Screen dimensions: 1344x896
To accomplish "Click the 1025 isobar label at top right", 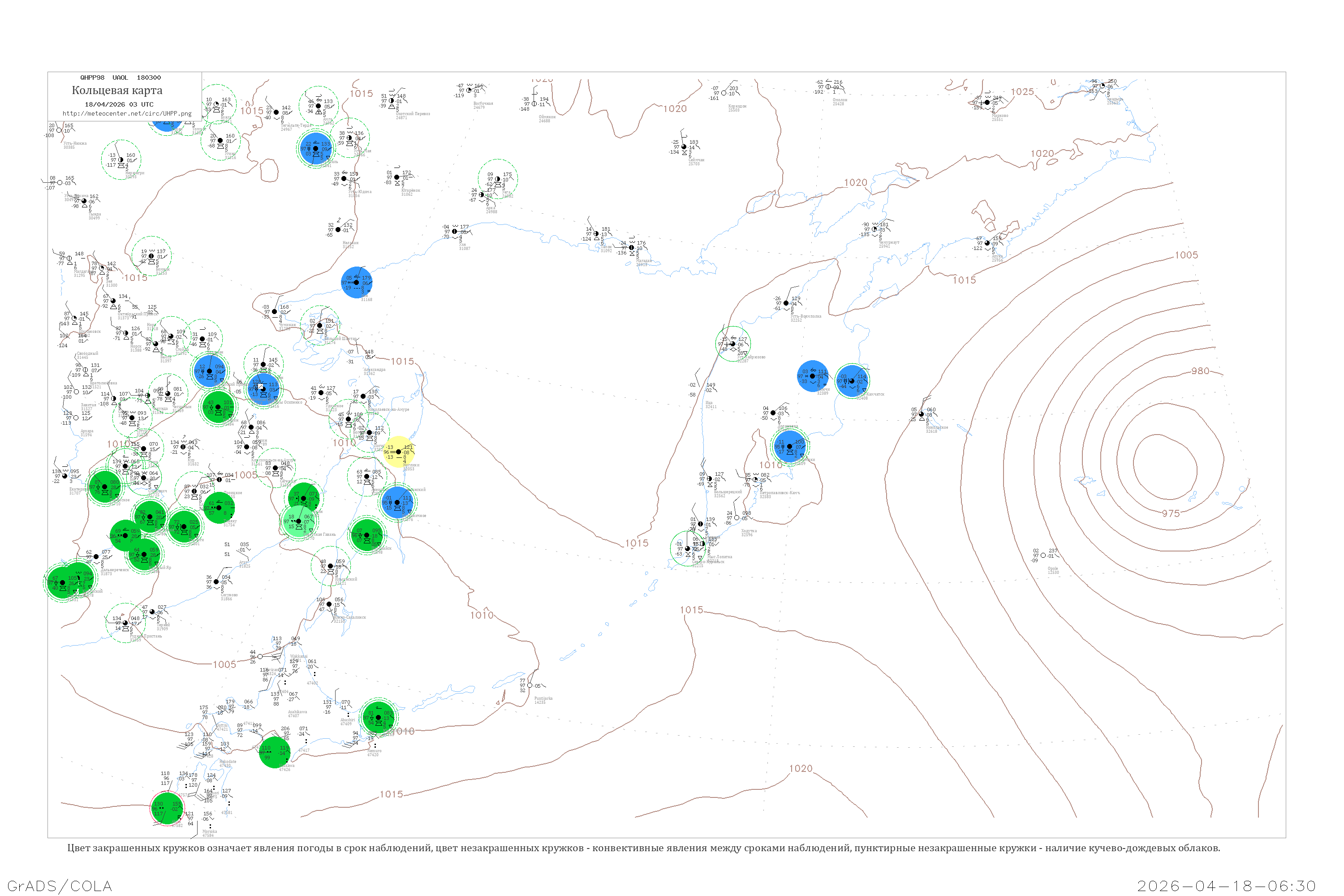I will [x=1022, y=91].
